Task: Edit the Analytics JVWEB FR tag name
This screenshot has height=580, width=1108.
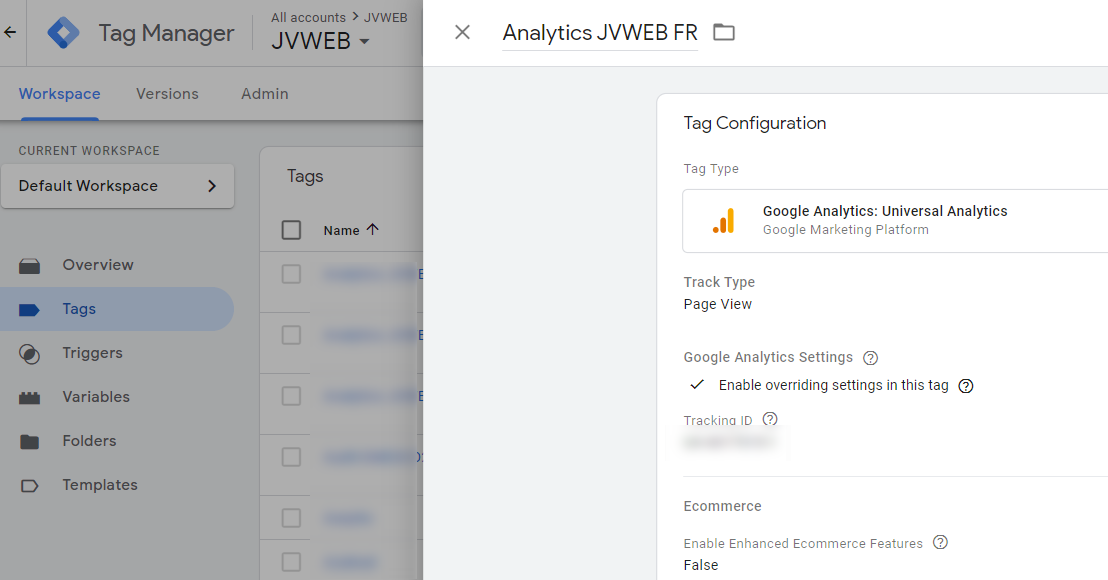Action: click(600, 33)
